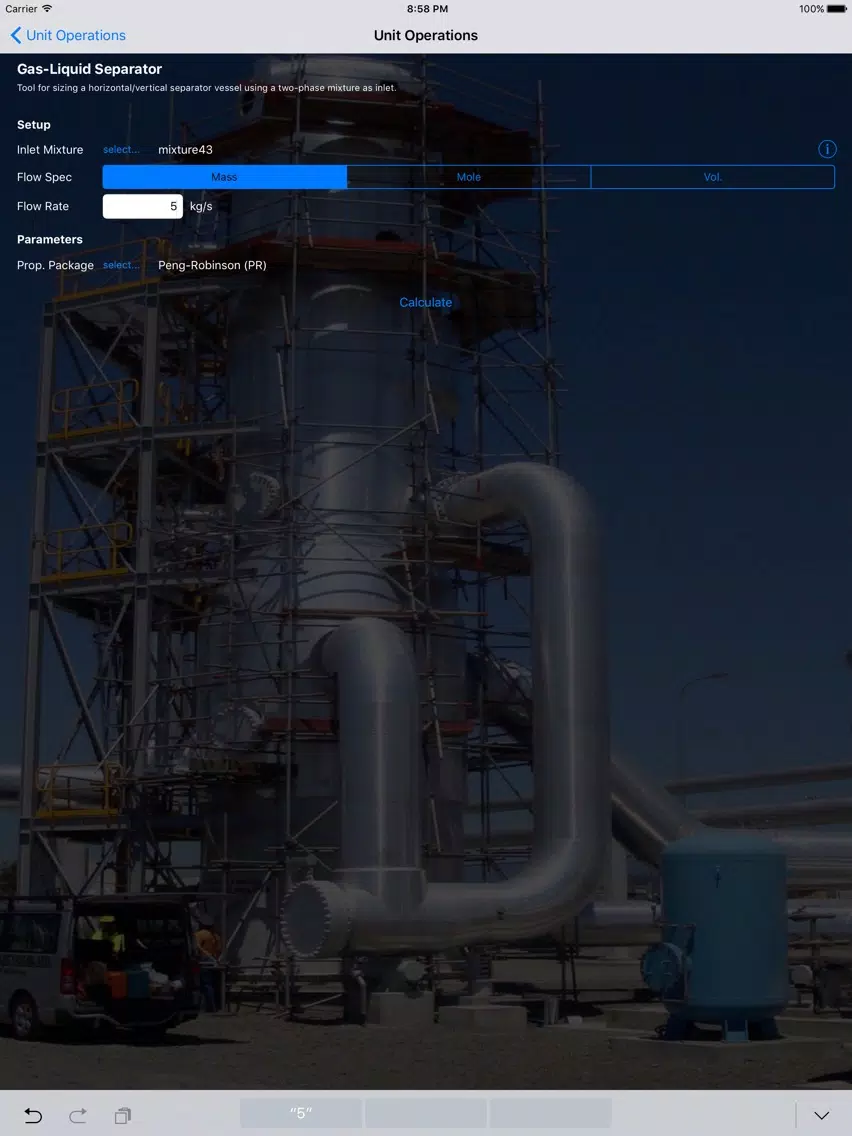Tap the undo arrow in keyboard bar

(33, 1115)
